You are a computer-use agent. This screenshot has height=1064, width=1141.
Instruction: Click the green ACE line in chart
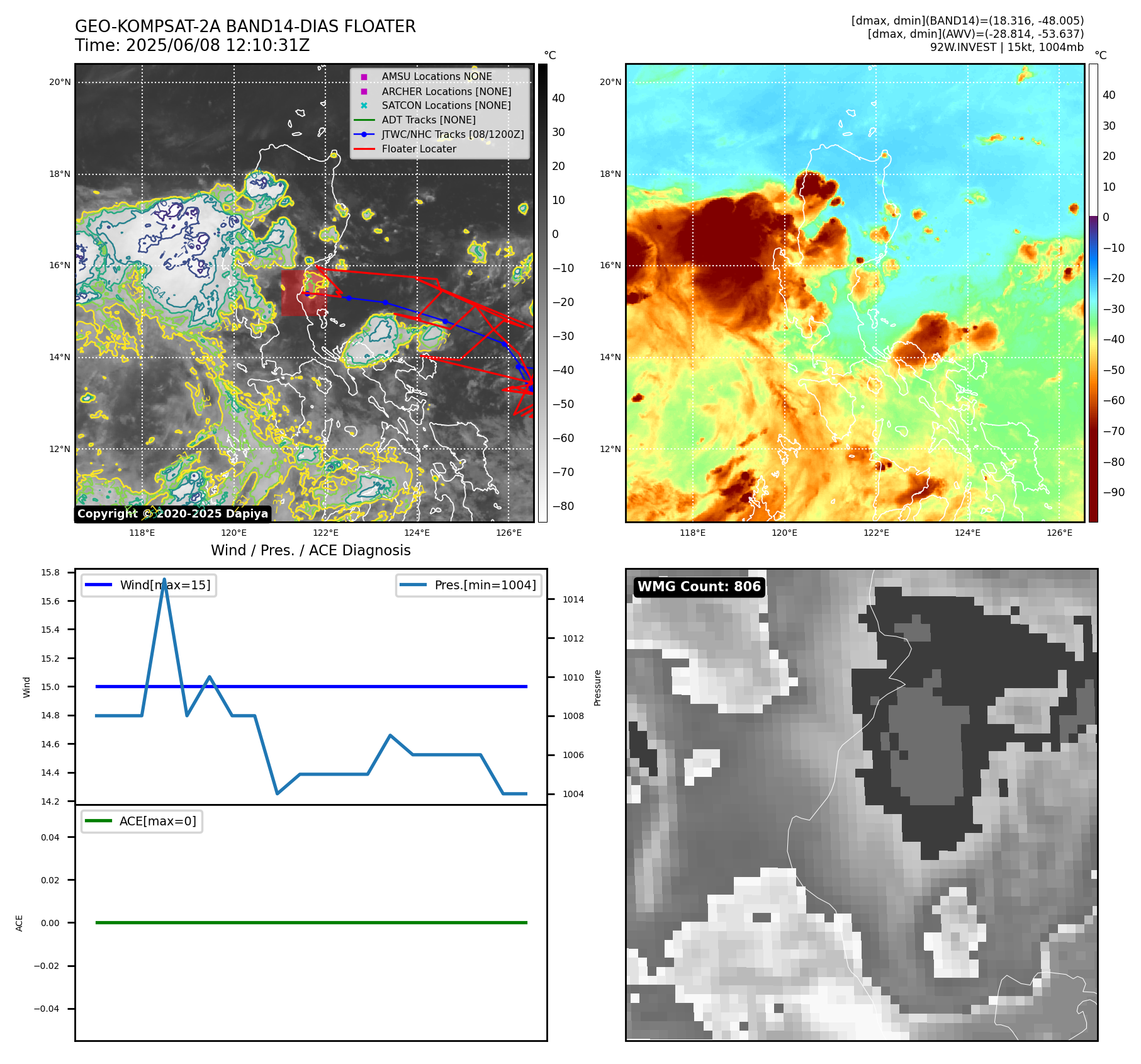pyautogui.click(x=312, y=922)
